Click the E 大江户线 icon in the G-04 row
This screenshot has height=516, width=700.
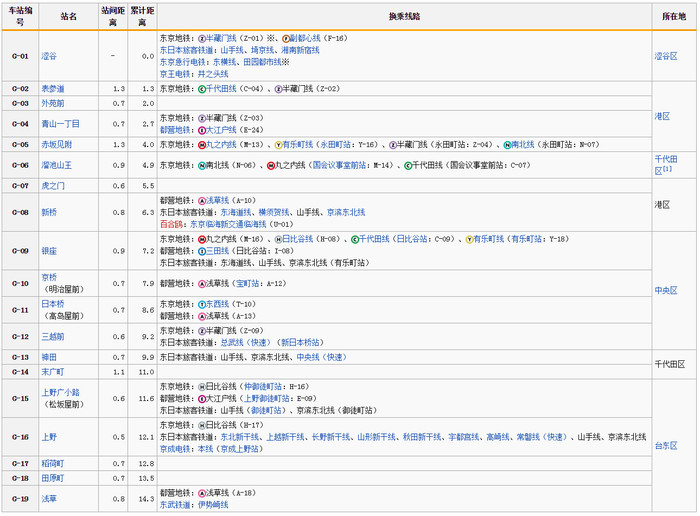(202, 130)
